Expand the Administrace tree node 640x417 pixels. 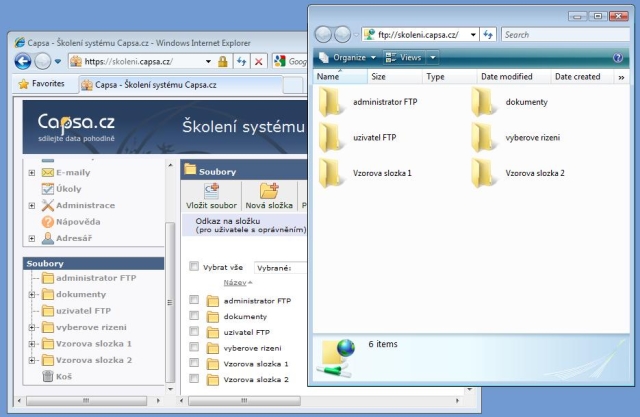32,205
